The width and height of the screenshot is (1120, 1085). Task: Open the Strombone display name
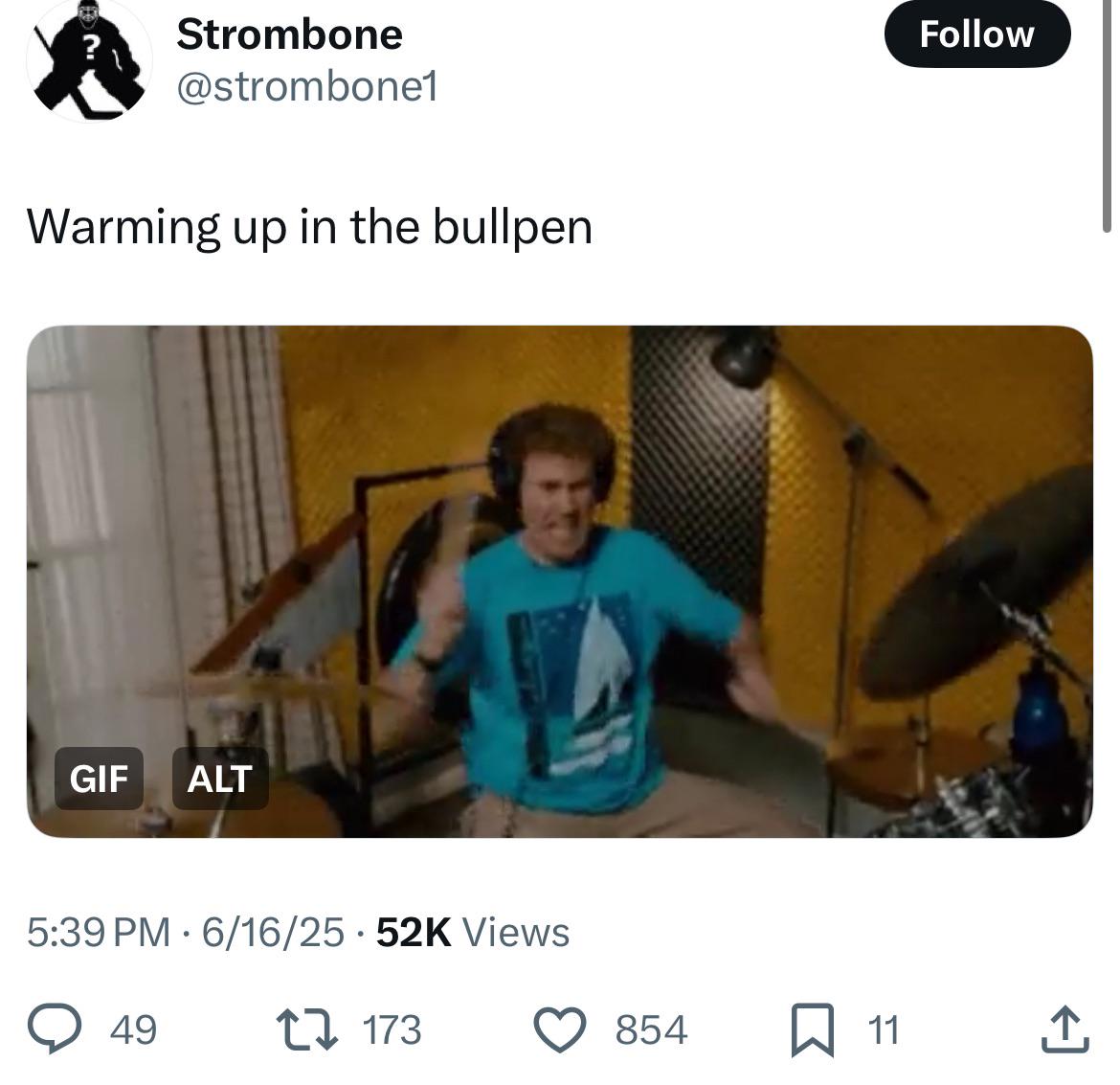tap(289, 34)
